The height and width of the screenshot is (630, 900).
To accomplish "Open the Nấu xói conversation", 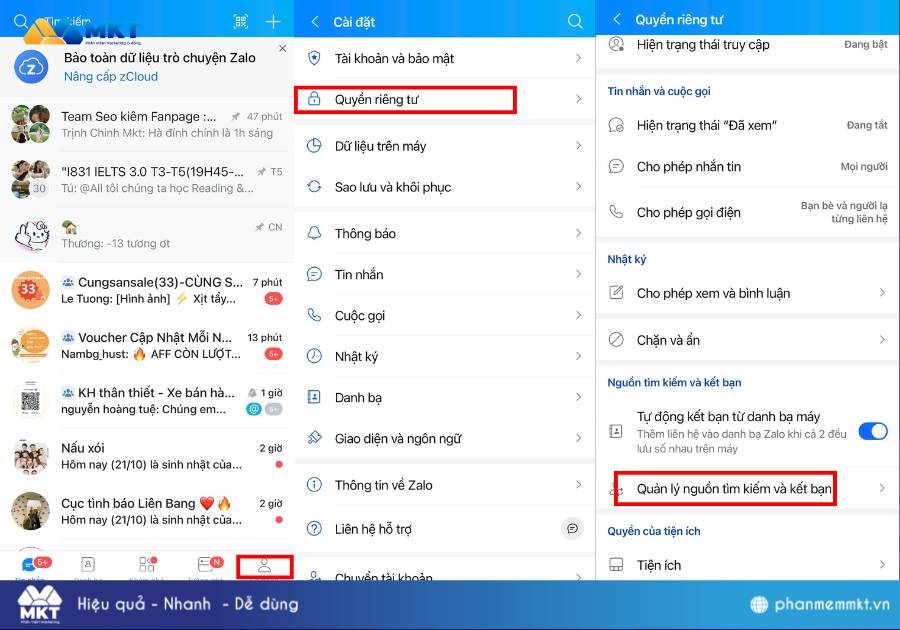I will tap(147, 456).
